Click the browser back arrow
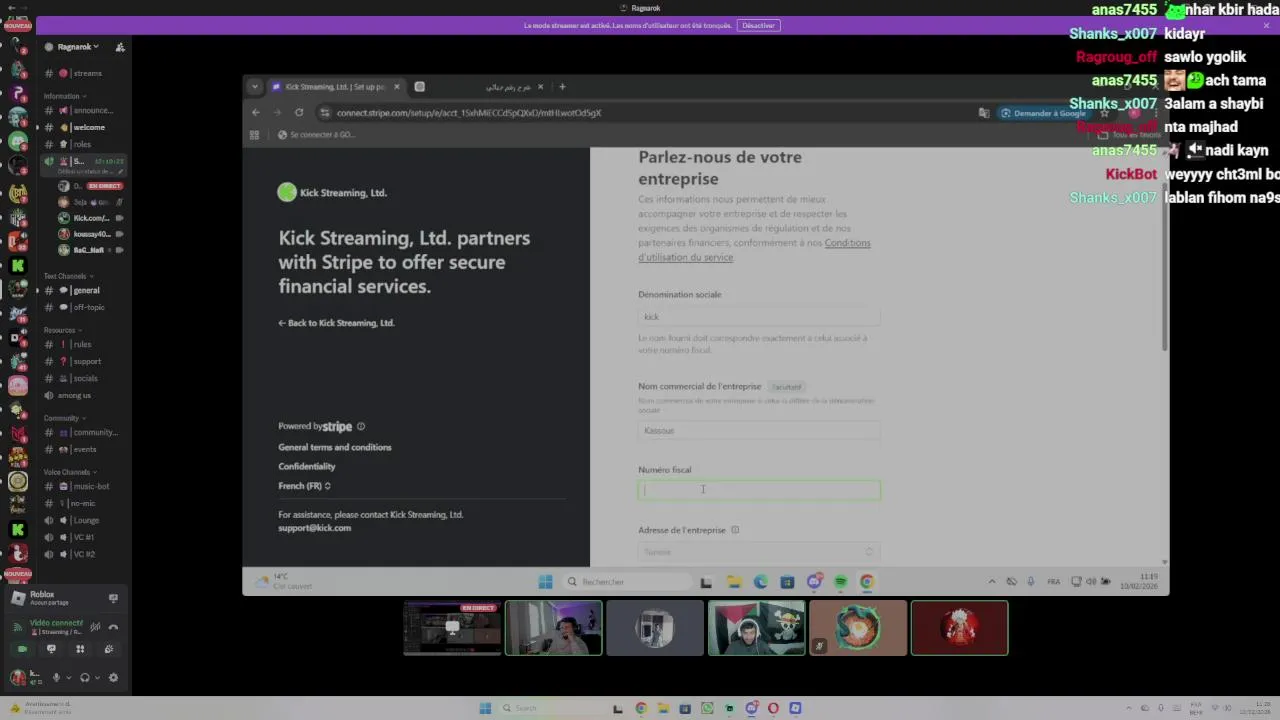 256,113
